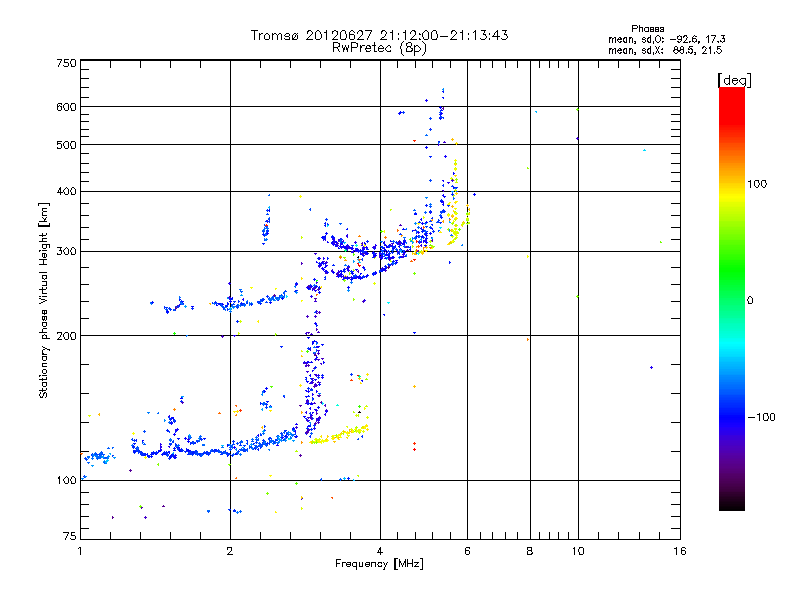The width and height of the screenshot is (800, 600).
Task: Click the rainbow phase colorbar
Action: tap(732, 299)
